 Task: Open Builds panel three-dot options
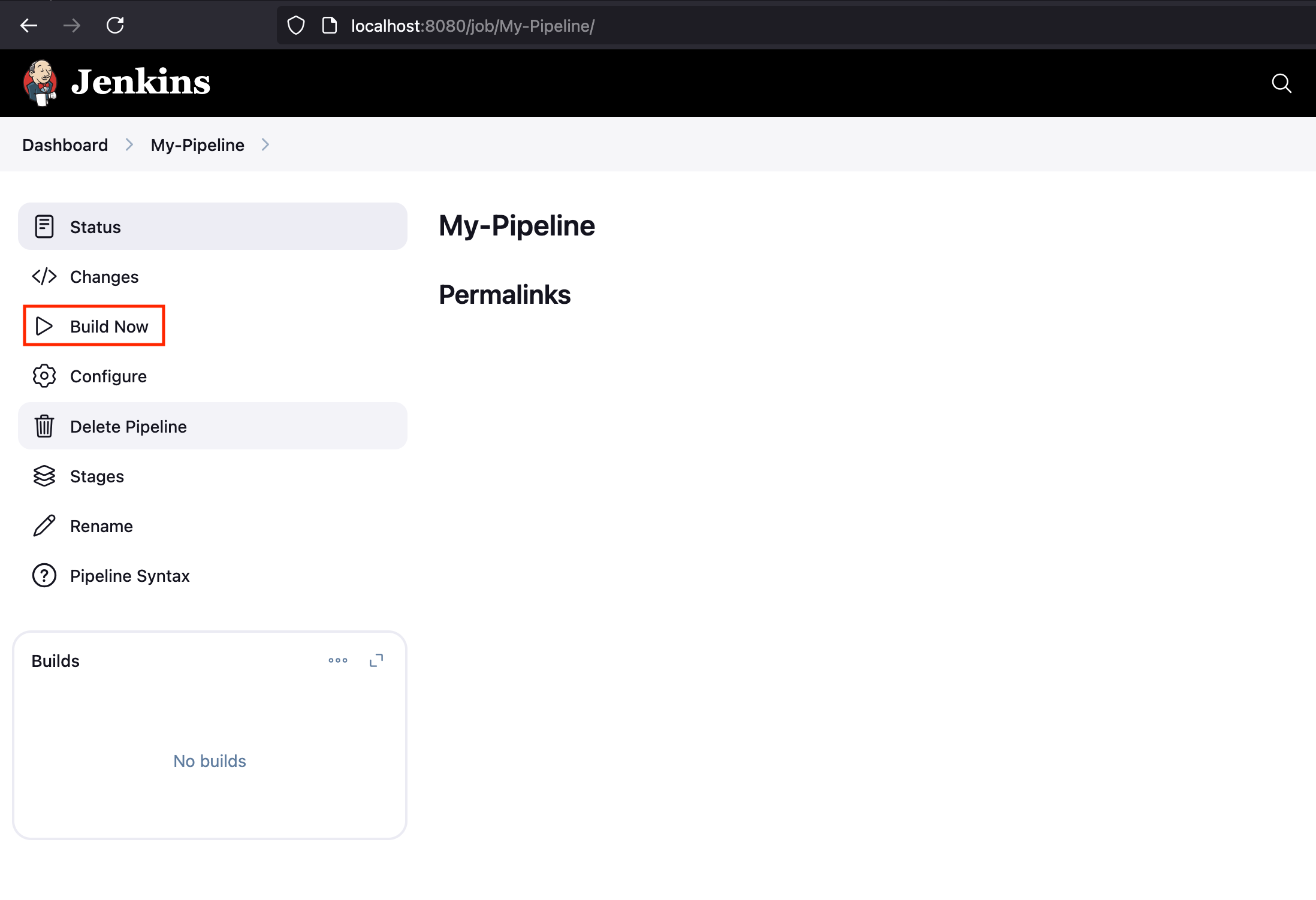(338, 660)
